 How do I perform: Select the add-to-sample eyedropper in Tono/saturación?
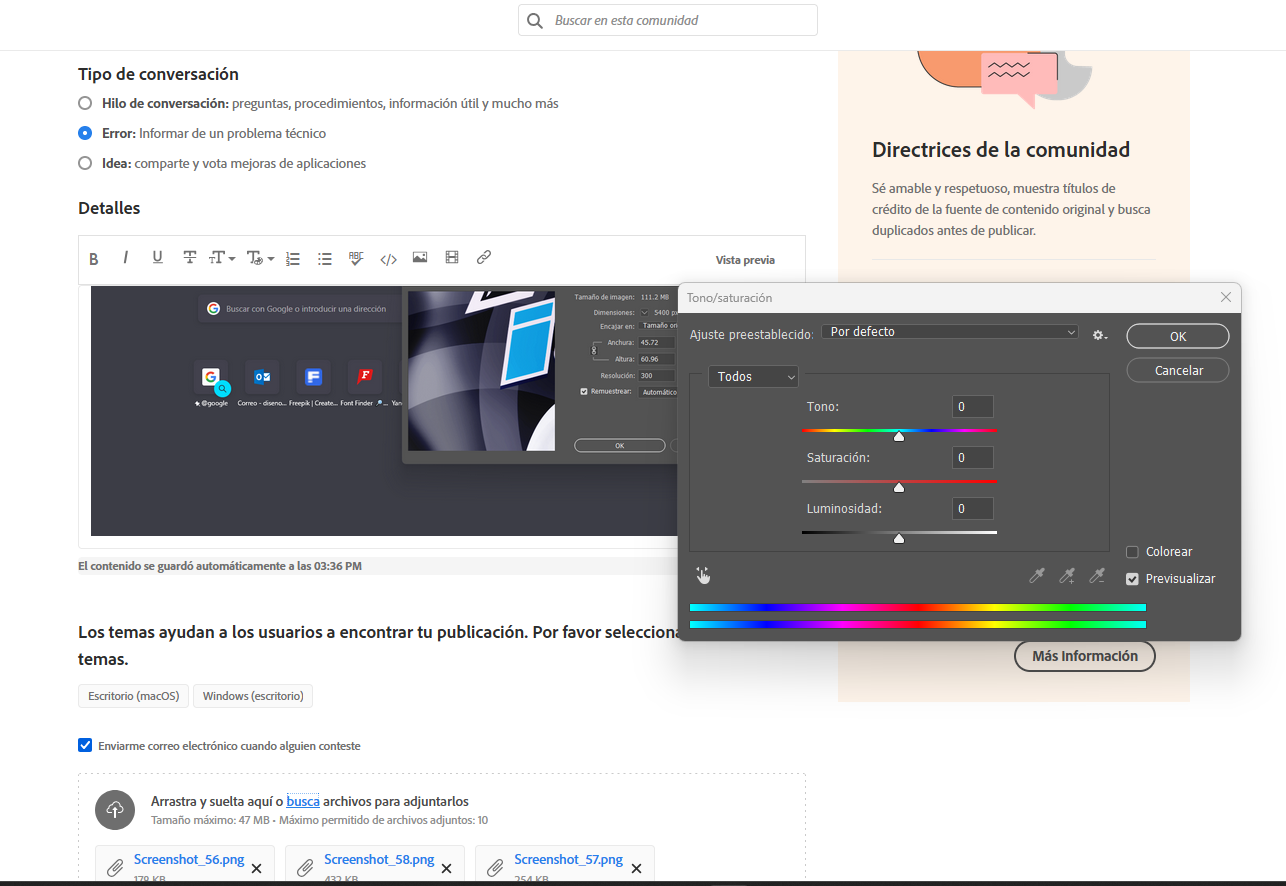[1067, 576]
